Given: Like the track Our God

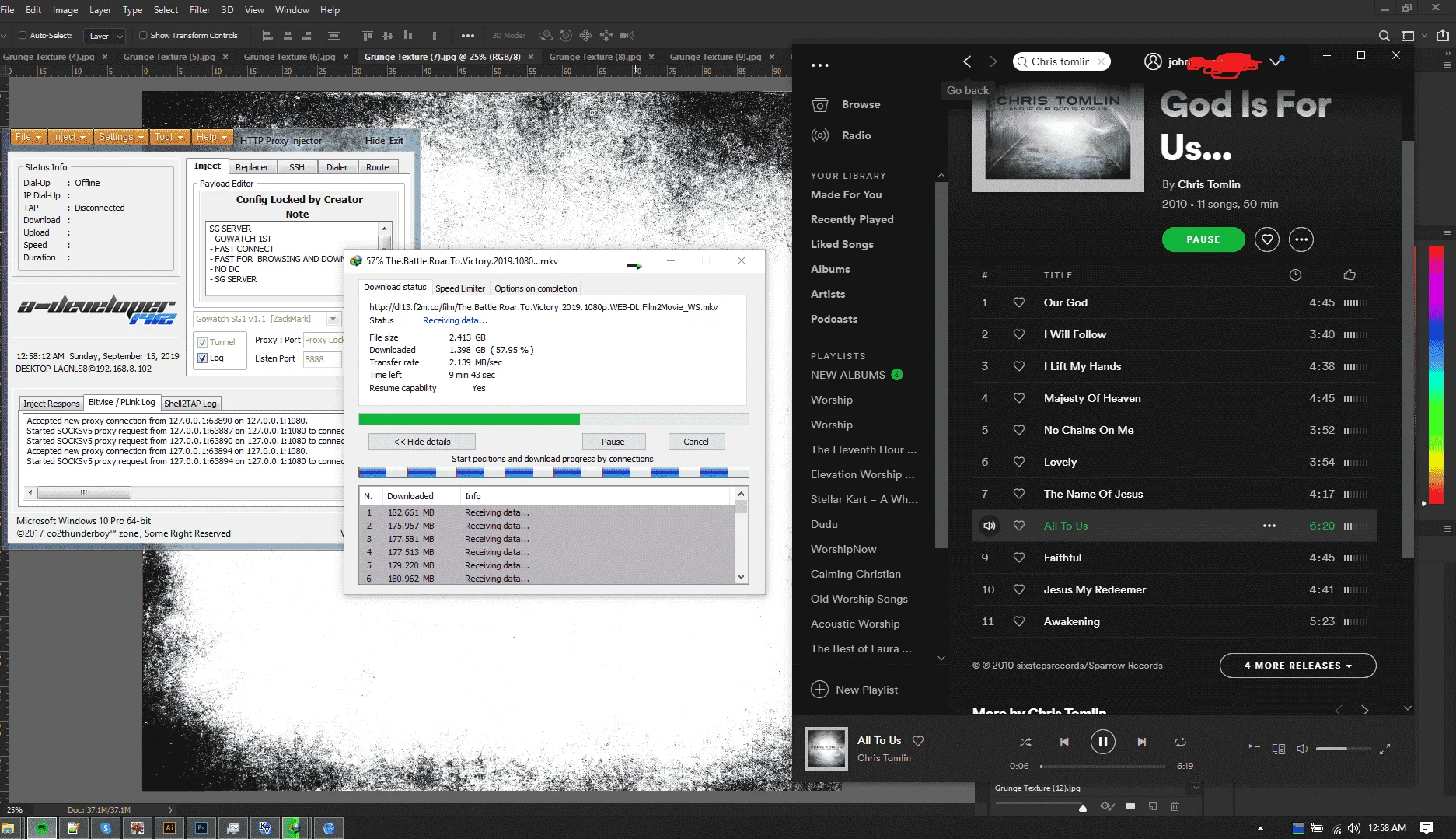Looking at the screenshot, I should click(x=1018, y=302).
